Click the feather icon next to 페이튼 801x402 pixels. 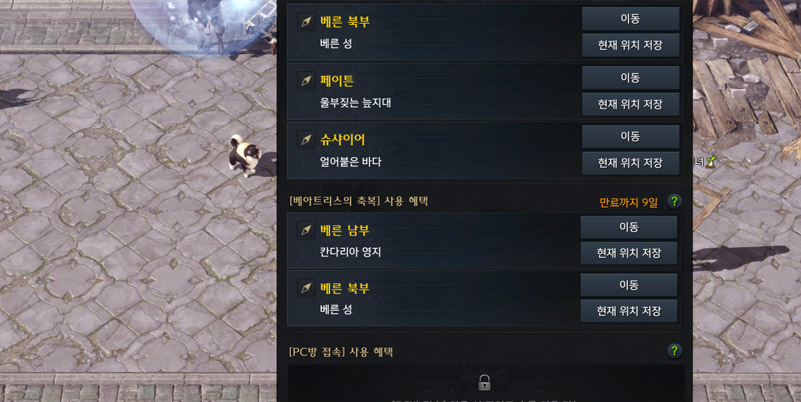pos(306,81)
